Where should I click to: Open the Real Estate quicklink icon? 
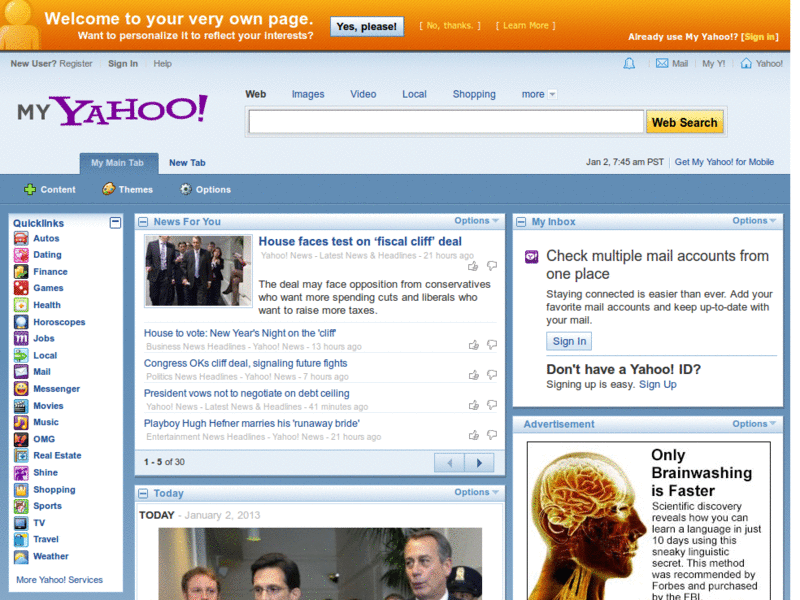[x=21, y=455]
